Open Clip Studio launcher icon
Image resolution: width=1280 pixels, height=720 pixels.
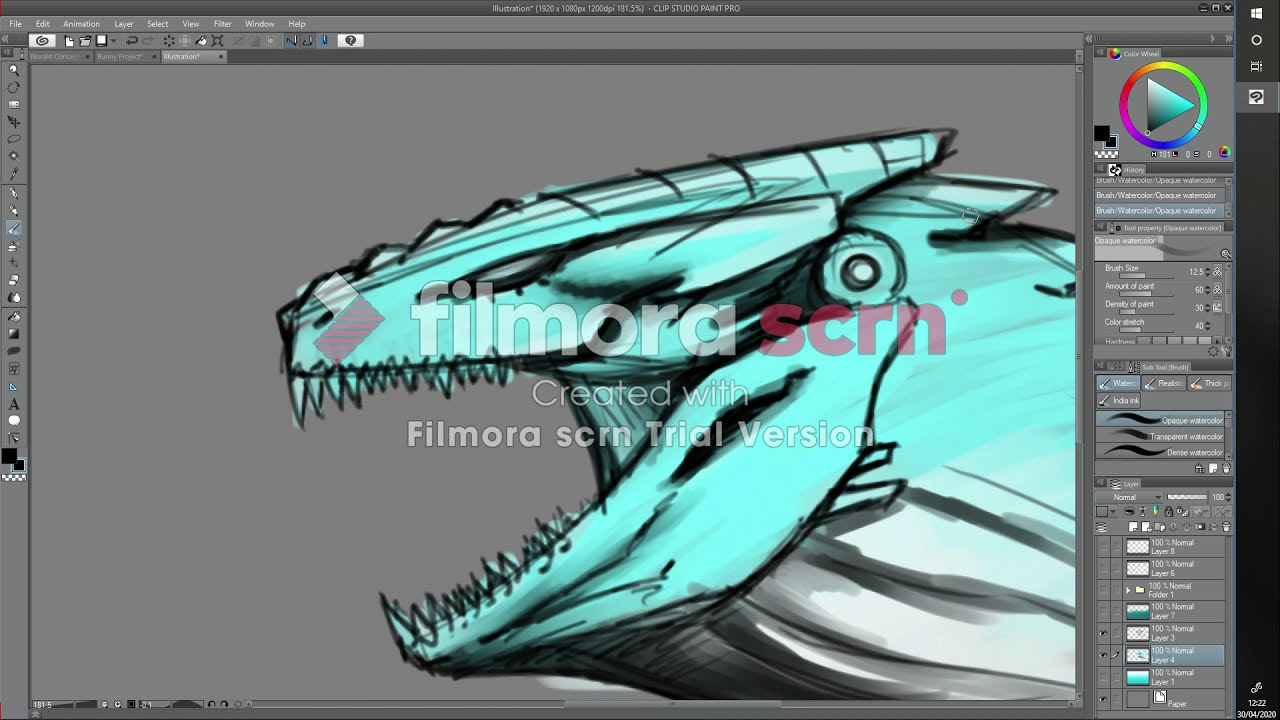coord(42,41)
